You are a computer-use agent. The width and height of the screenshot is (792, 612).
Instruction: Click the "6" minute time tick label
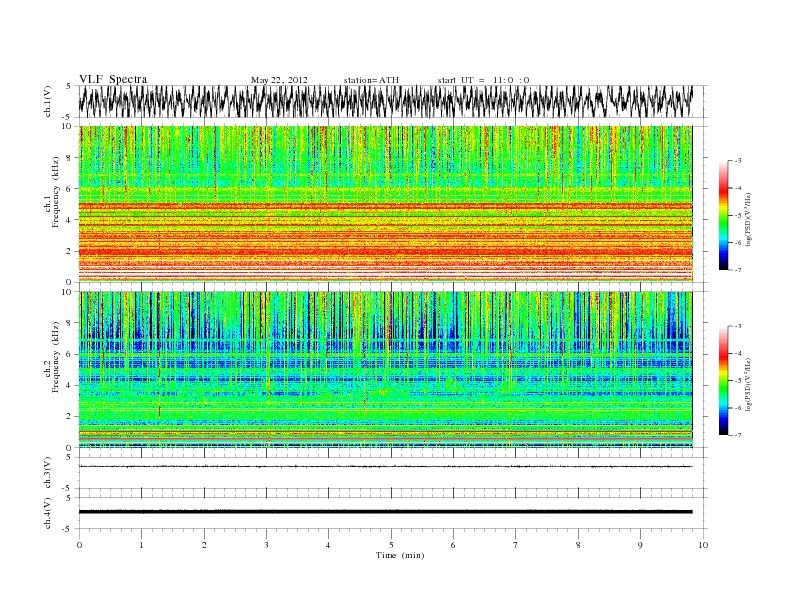point(453,545)
